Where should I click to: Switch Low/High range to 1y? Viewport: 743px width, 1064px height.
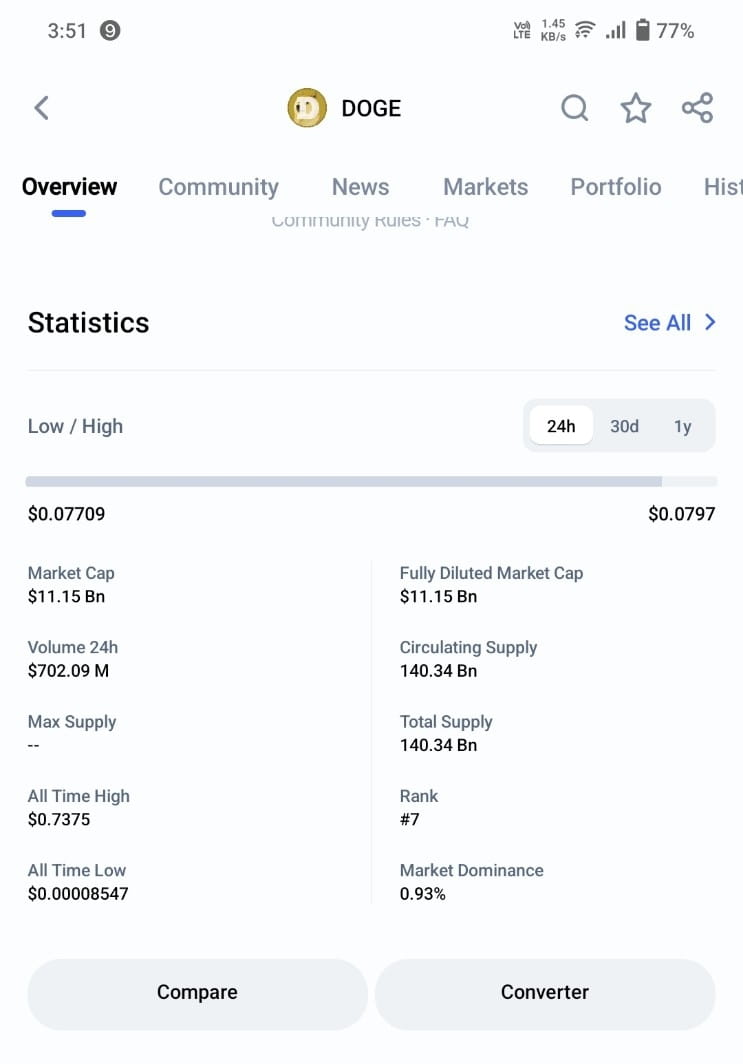click(682, 427)
